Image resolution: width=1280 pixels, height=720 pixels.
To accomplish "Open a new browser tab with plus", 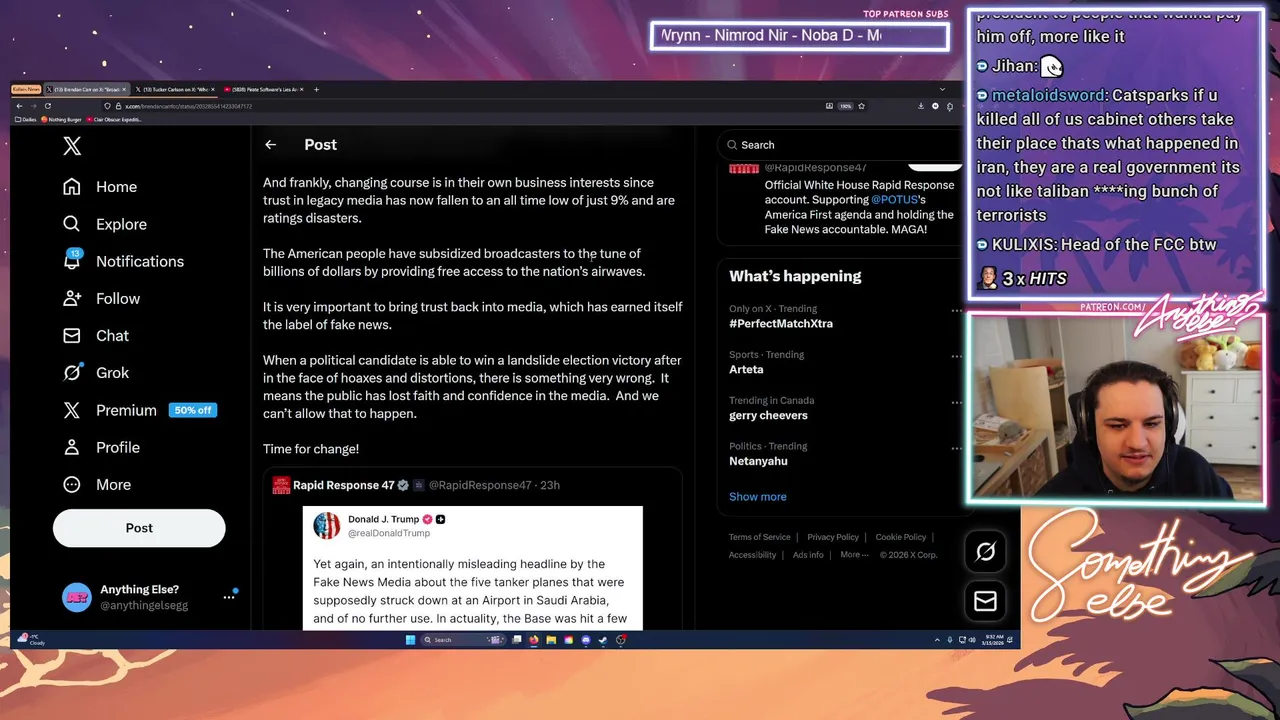I will (x=316, y=90).
